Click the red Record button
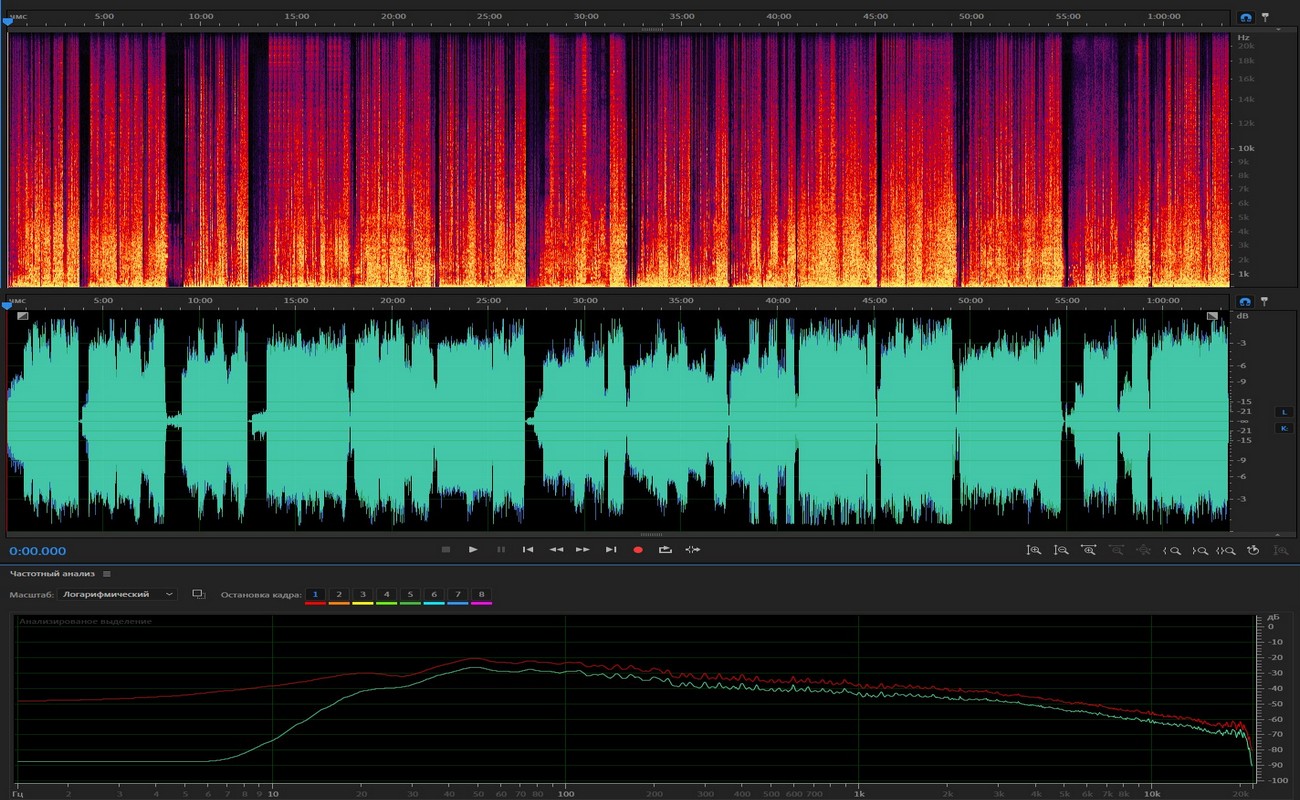This screenshot has width=1300, height=800. 638,549
